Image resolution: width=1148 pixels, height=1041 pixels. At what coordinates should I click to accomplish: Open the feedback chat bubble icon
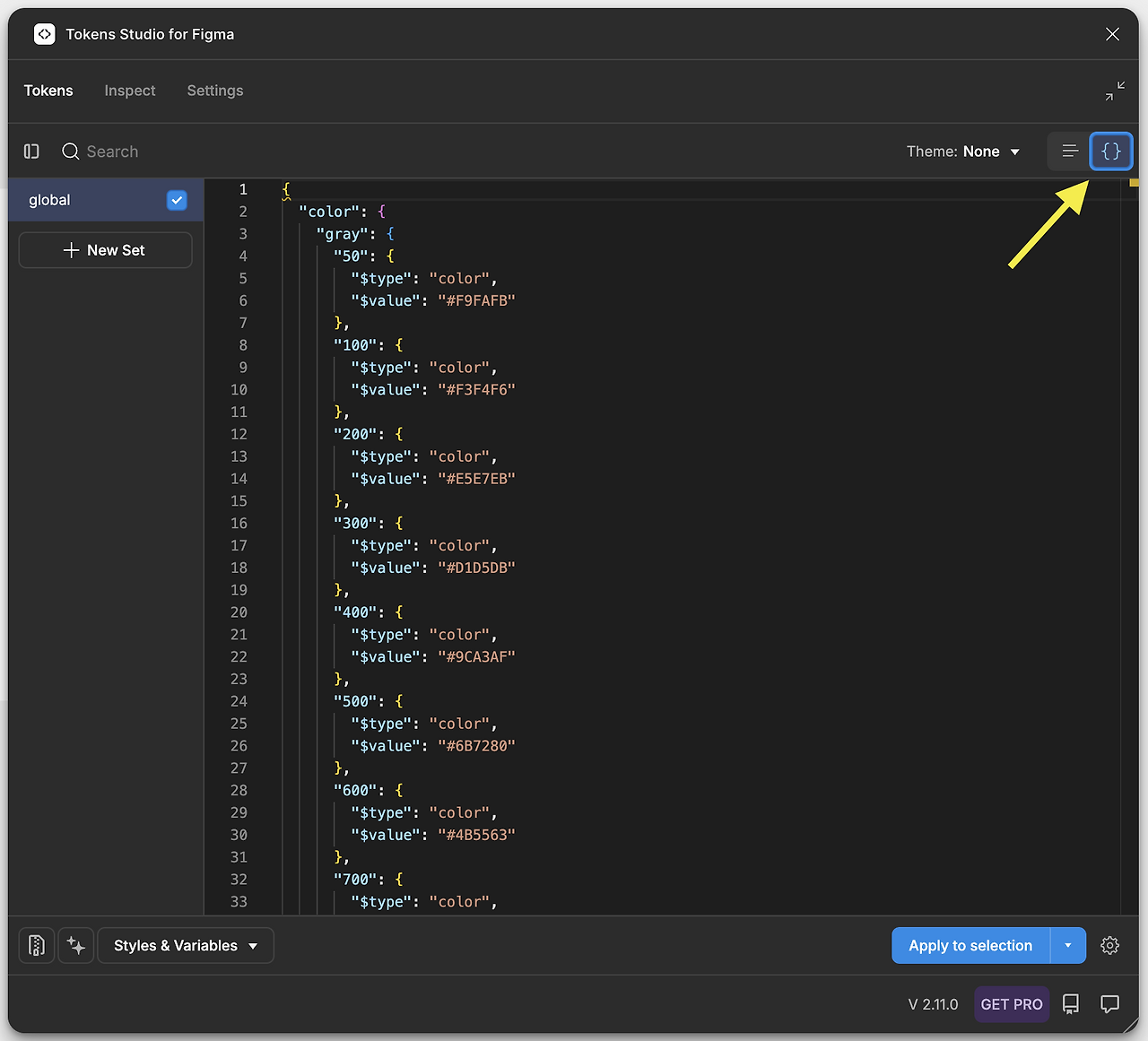tap(1110, 1004)
